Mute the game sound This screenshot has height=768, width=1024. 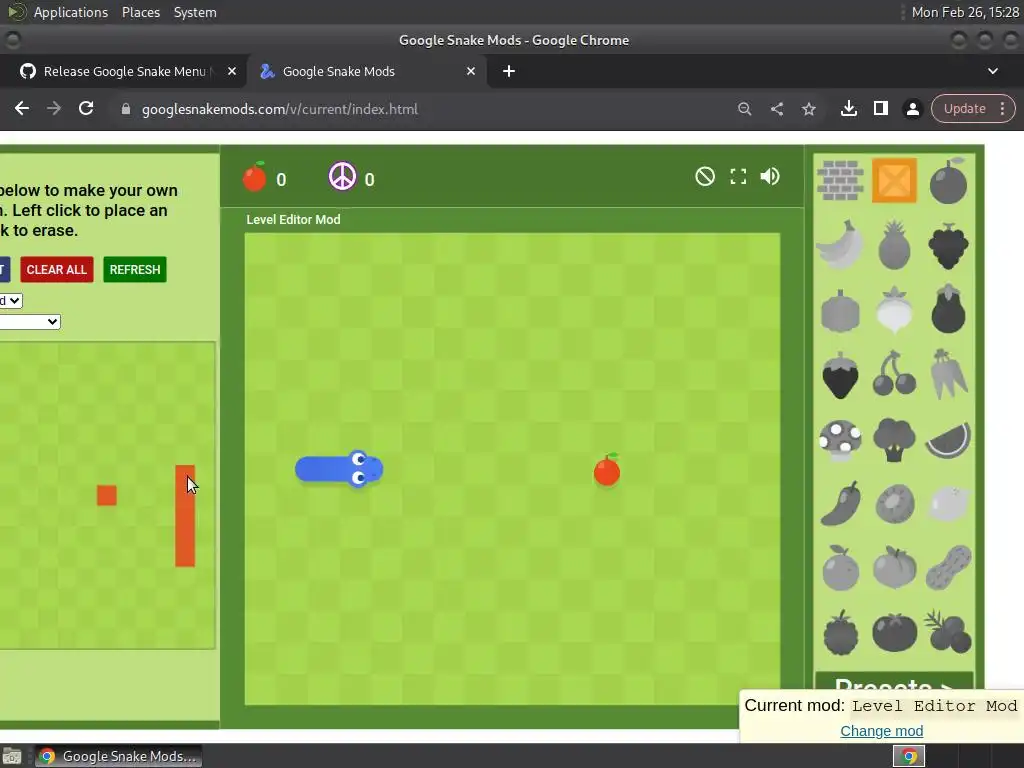click(770, 176)
